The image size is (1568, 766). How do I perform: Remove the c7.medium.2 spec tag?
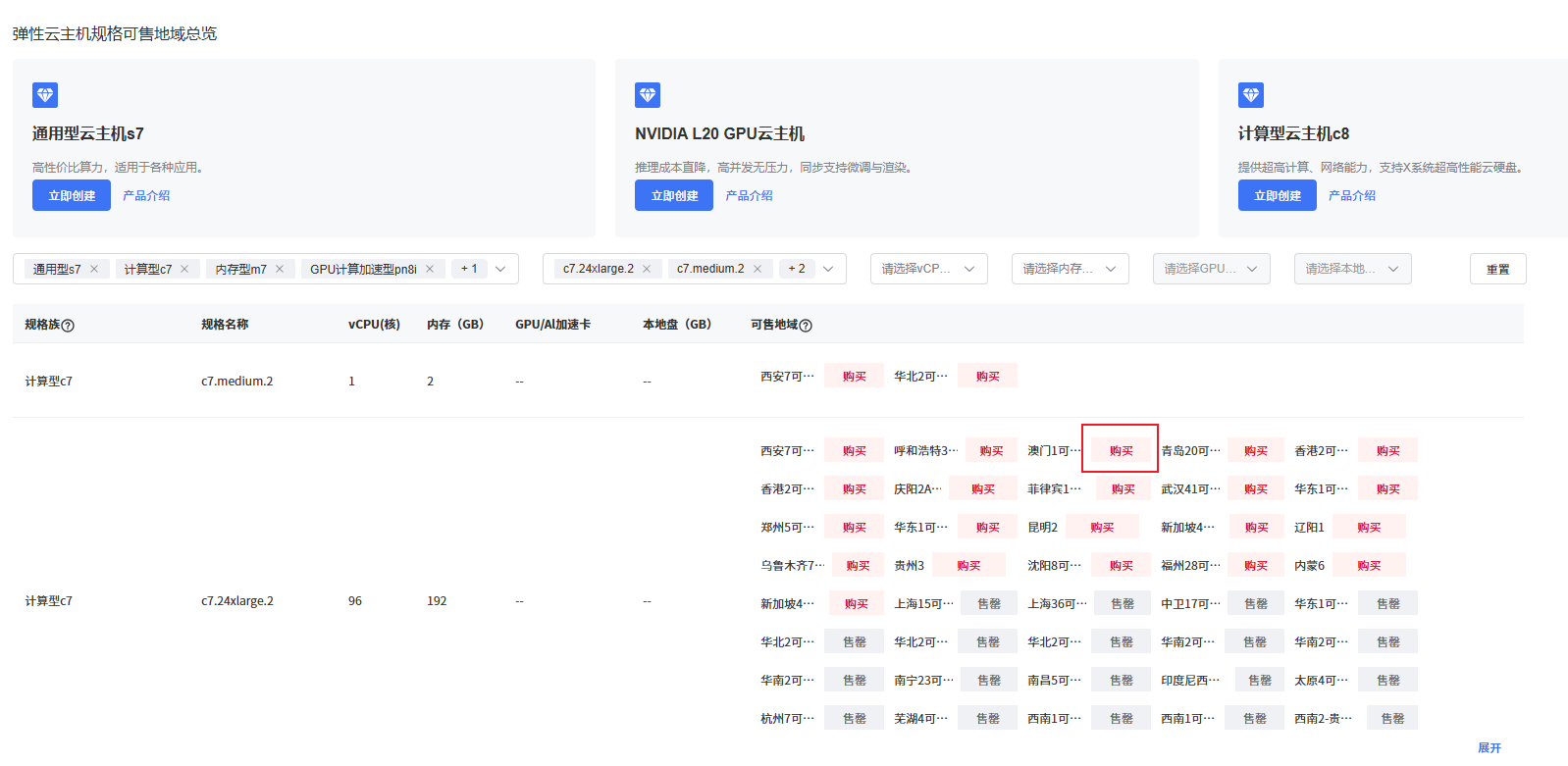point(758,269)
